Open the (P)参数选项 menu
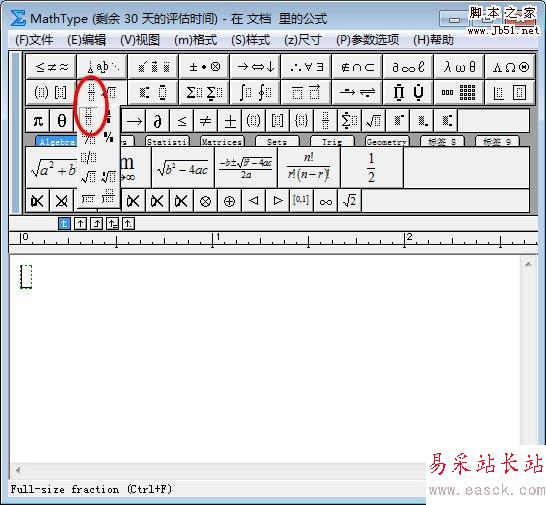This screenshot has height=505, width=546. 368,40
